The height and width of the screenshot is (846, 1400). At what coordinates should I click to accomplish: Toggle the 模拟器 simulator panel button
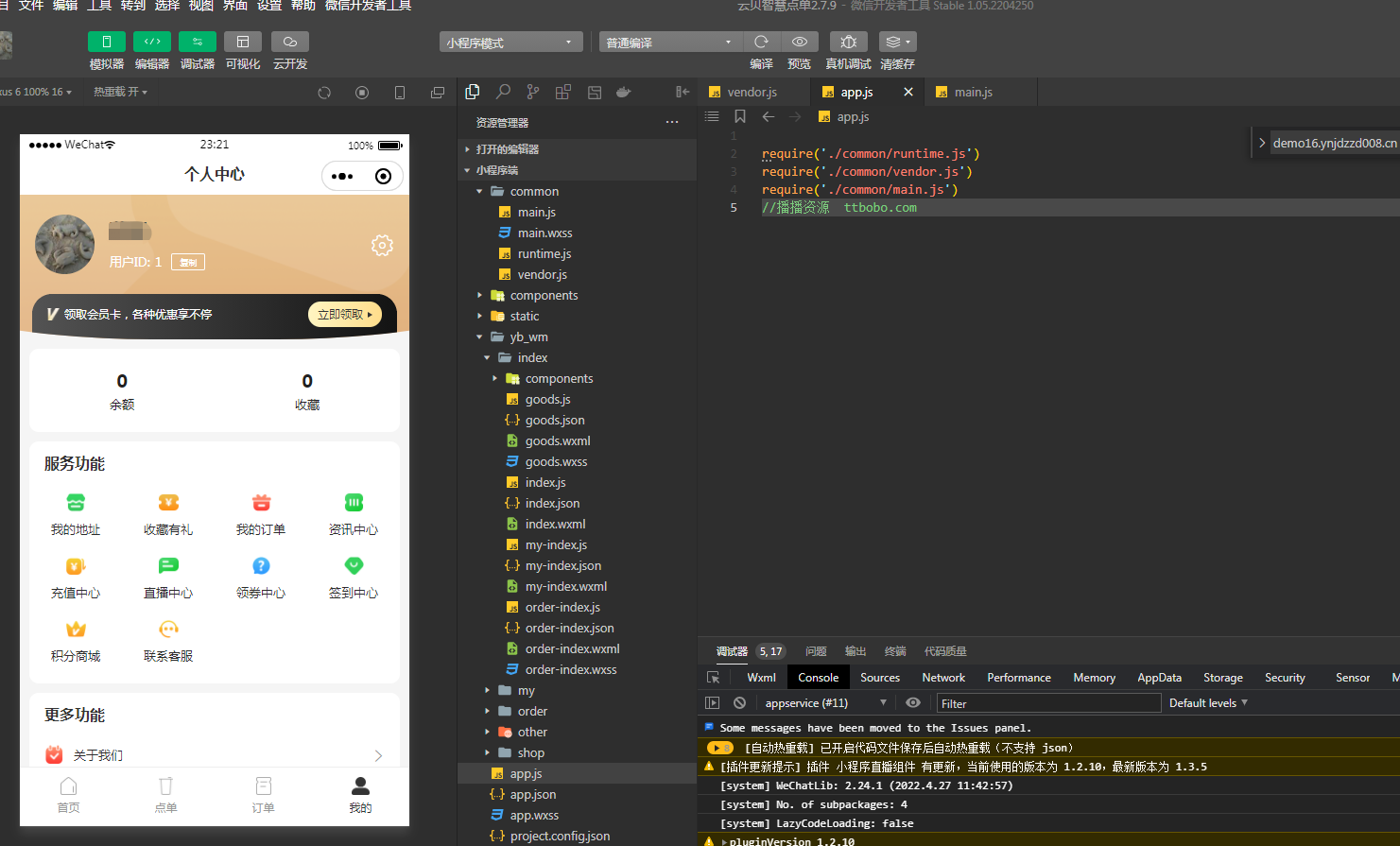click(107, 42)
